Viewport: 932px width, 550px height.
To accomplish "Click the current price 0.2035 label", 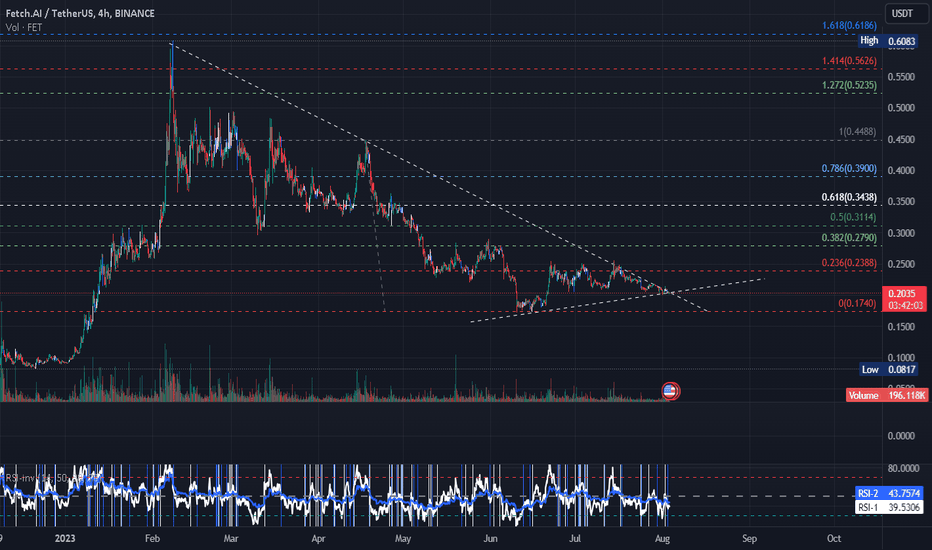I will click(904, 299).
